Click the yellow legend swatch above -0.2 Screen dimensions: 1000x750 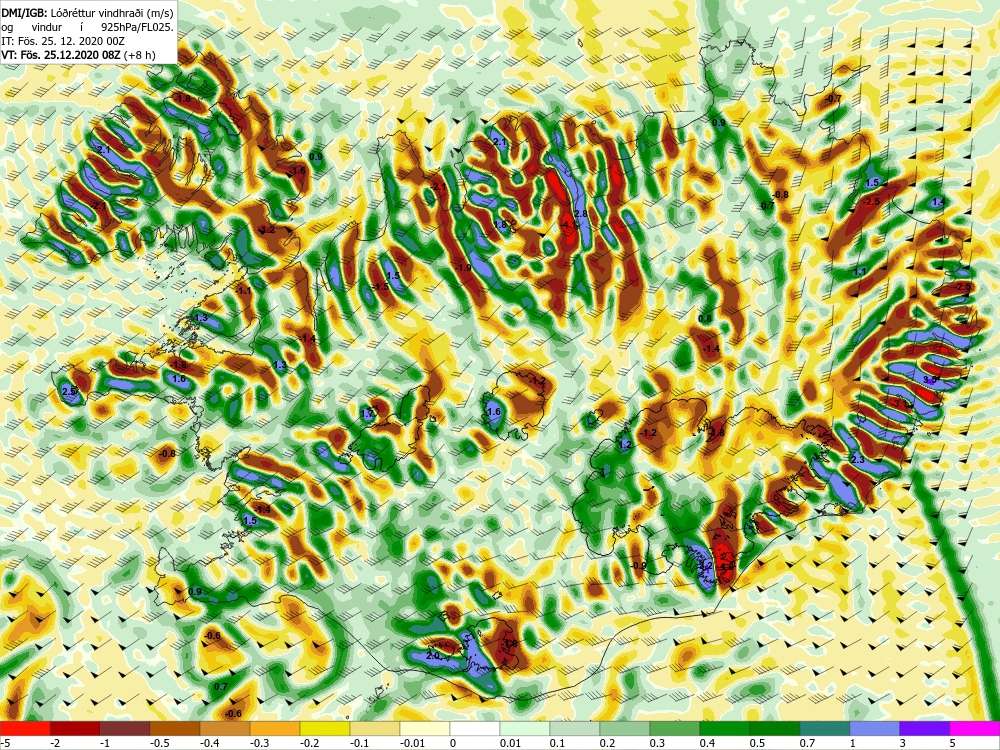click(x=325, y=728)
